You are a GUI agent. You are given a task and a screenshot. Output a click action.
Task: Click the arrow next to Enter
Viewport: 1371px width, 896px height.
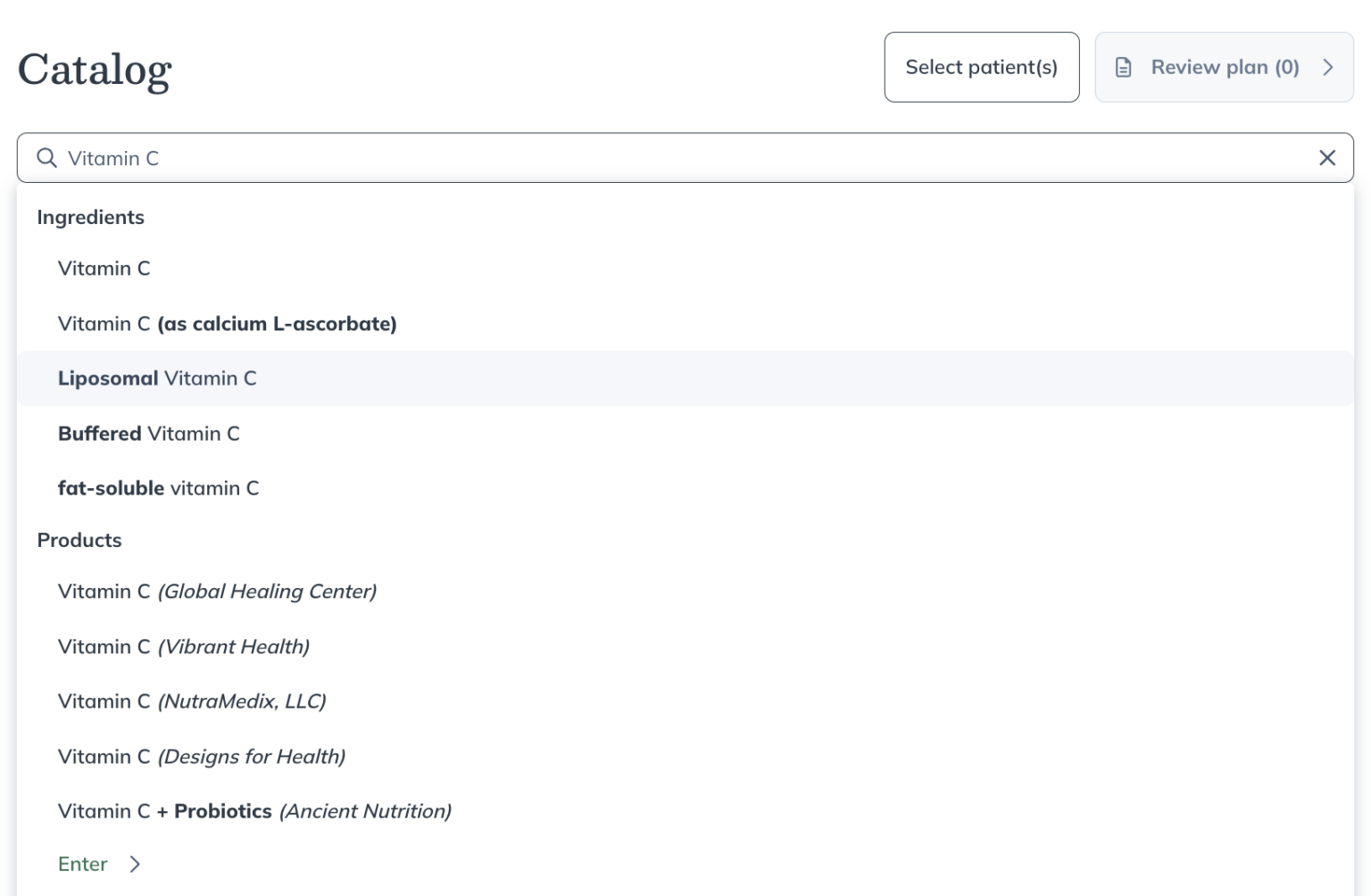135,864
